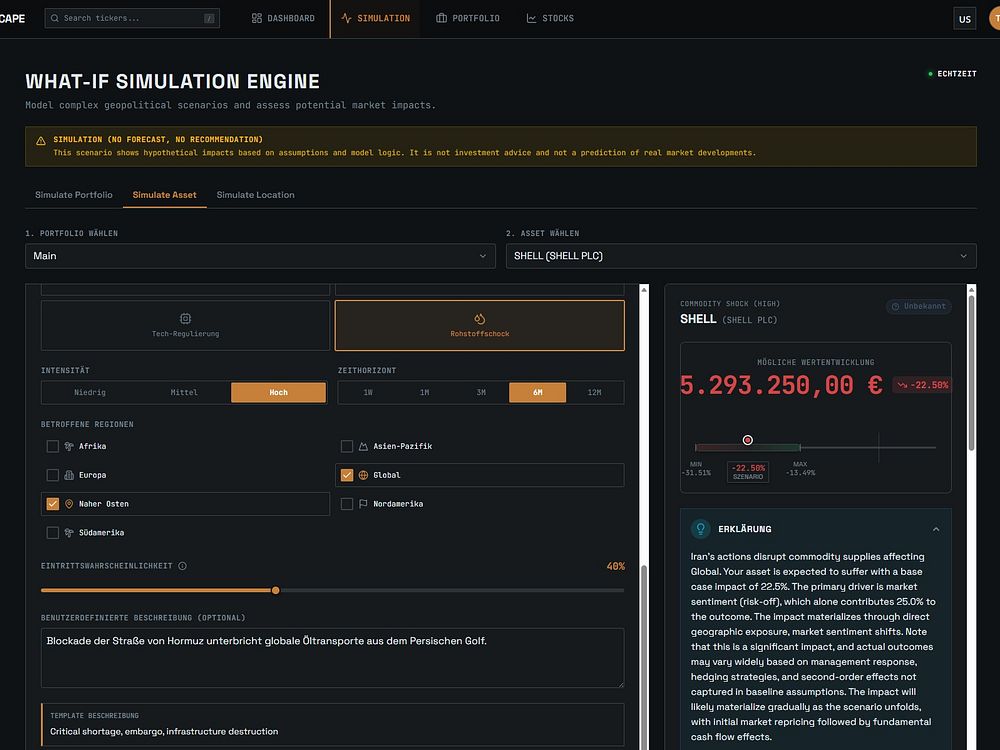Click the Template Beschreibung text box
The height and width of the screenshot is (750, 1000).
coord(332,724)
